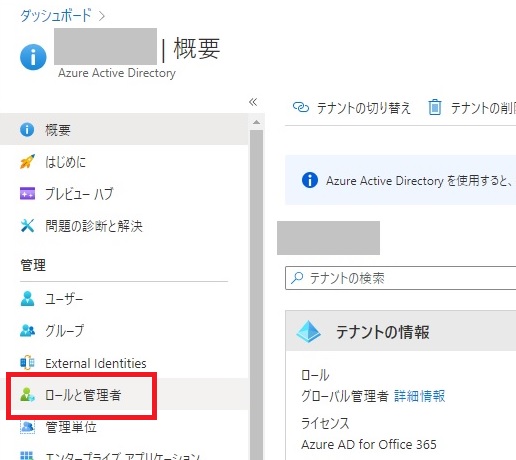
Task: Click the グローバル管理者 role text
Action: (345, 396)
